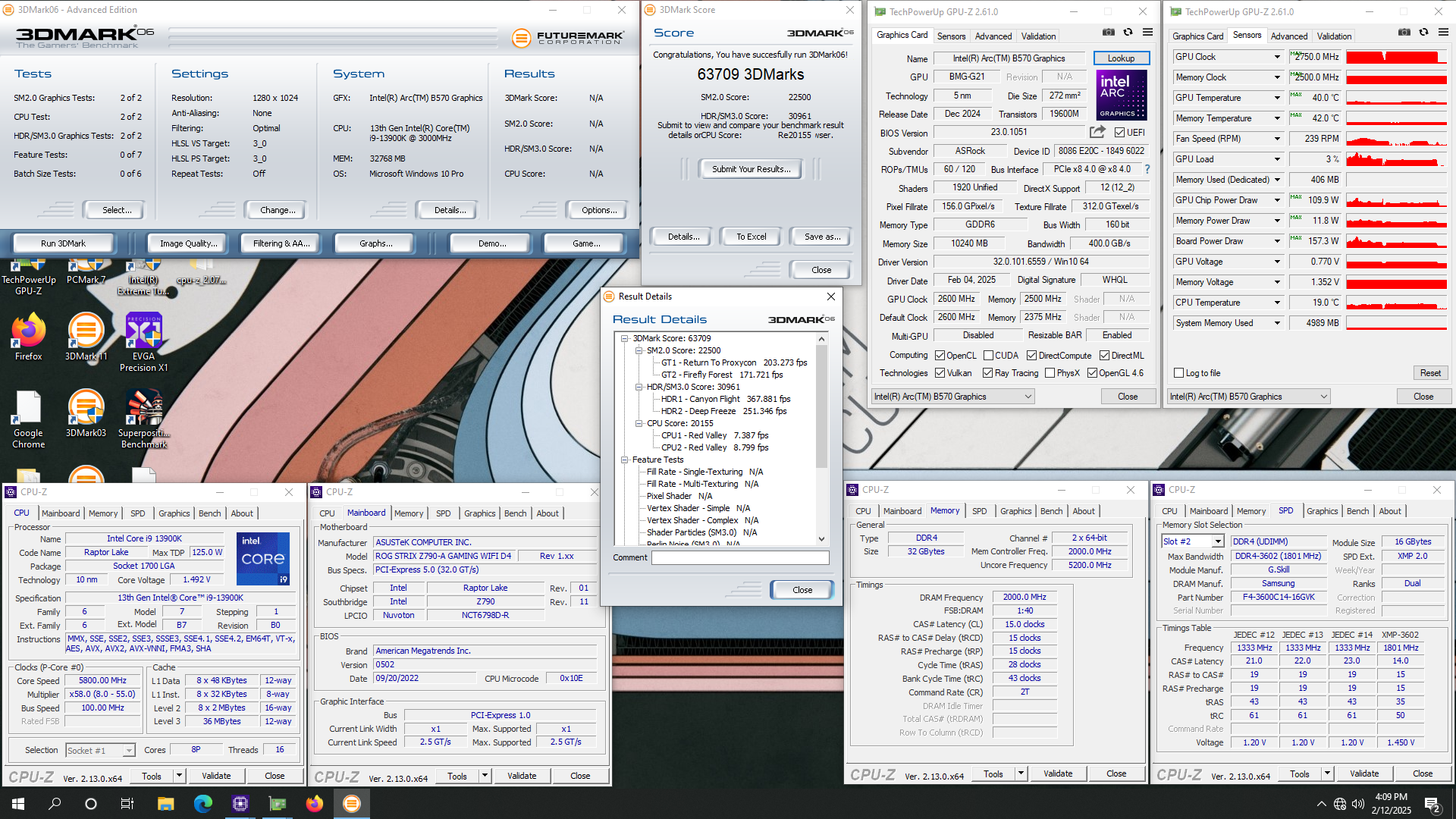Image resolution: width=1456 pixels, height=819 pixels.
Task: Click the BIOS share/export icon in GPU-Z
Action: (x=1098, y=132)
